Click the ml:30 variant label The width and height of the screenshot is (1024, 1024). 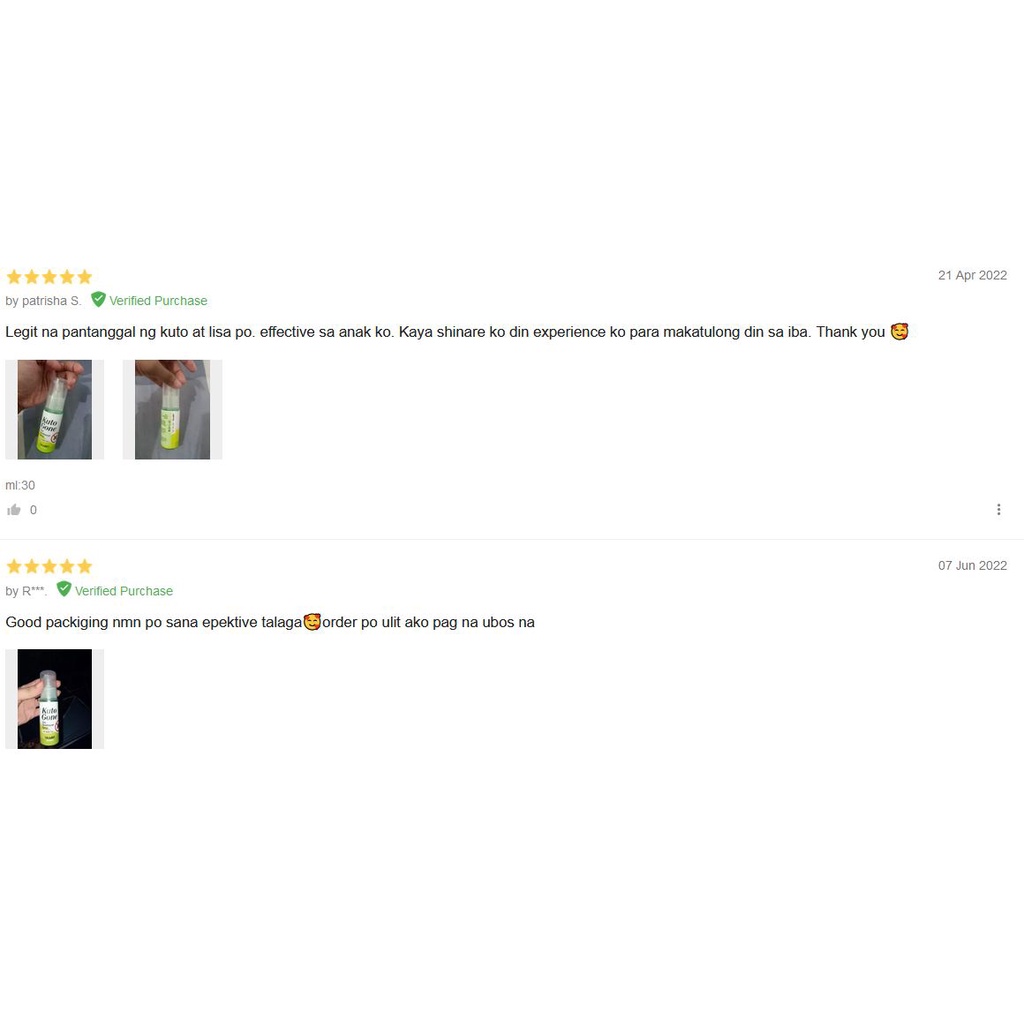click(x=20, y=485)
